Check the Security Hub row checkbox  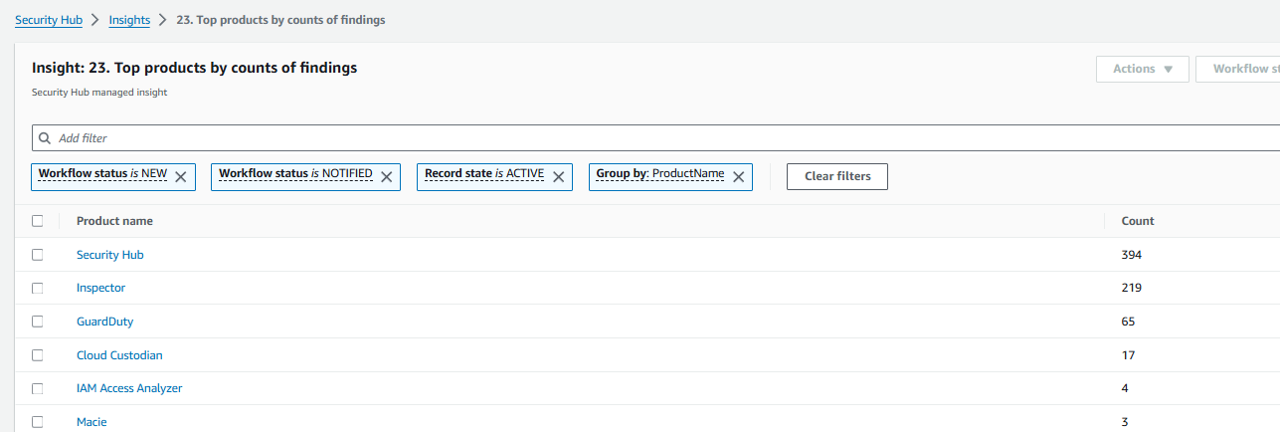pos(38,255)
